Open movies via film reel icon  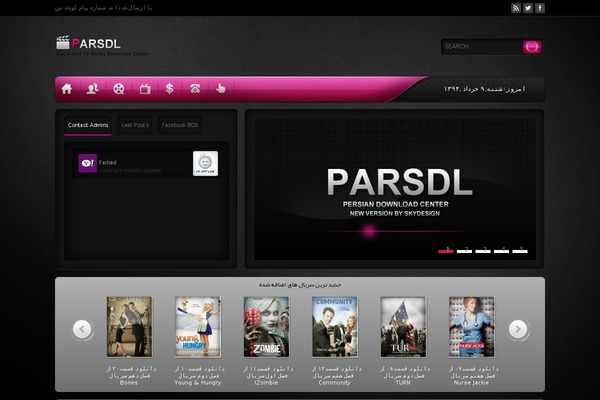click(x=119, y=89)
